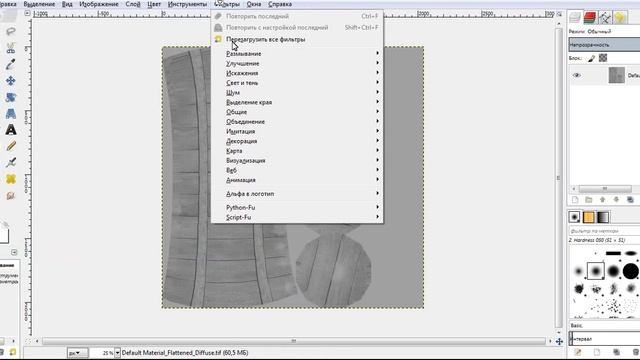The width and height of the screenshot is (640, 360).
Task: Adjust the layer opacity slider
Action: click(604, 44)
